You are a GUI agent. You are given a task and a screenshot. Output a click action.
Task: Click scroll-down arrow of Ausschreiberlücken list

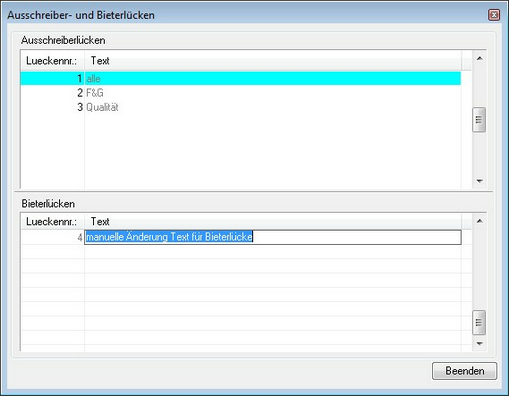[x=479, y=181]
